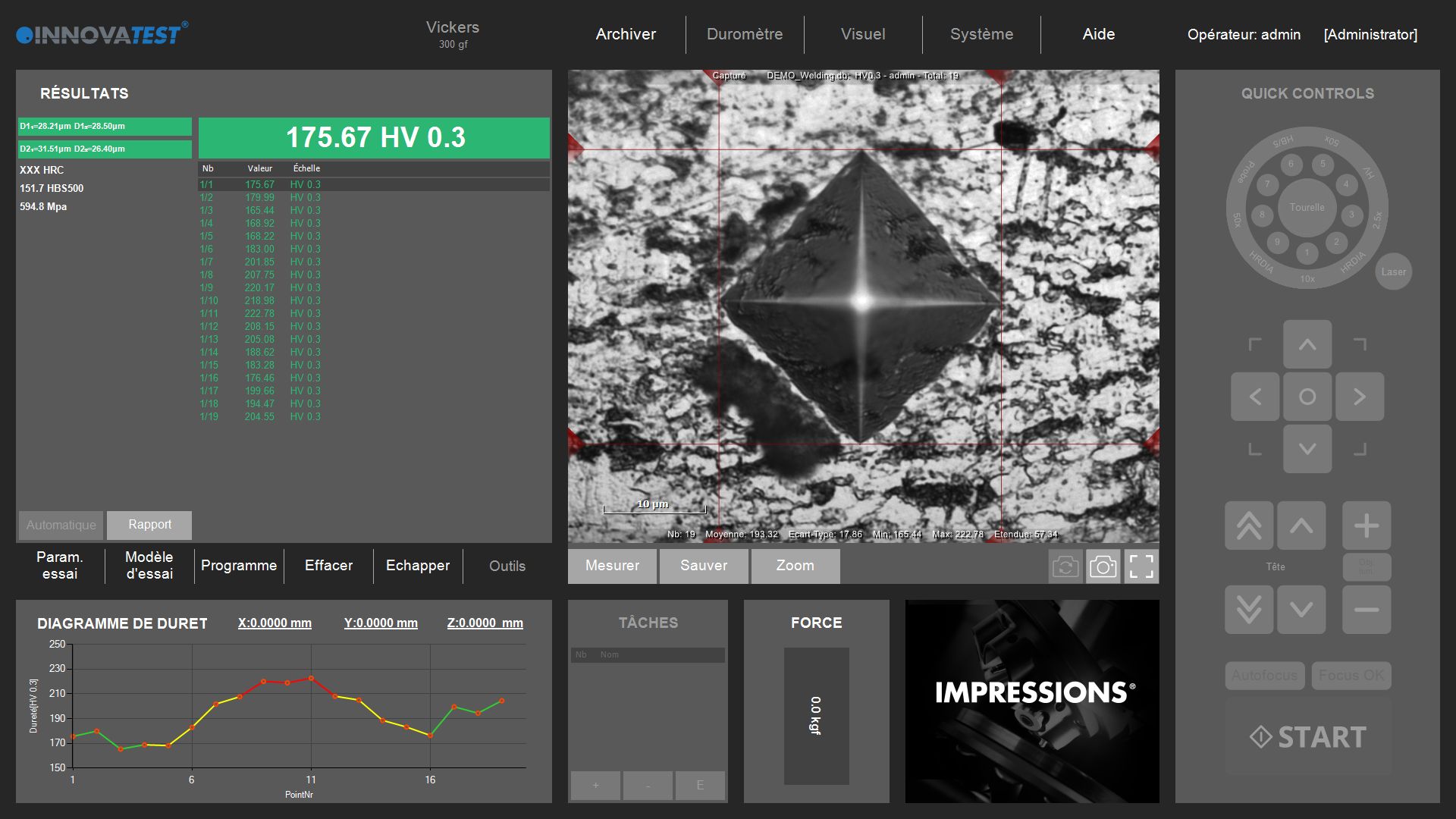Open the Archiver menu

pyautogui.click(x=626, y=34)
